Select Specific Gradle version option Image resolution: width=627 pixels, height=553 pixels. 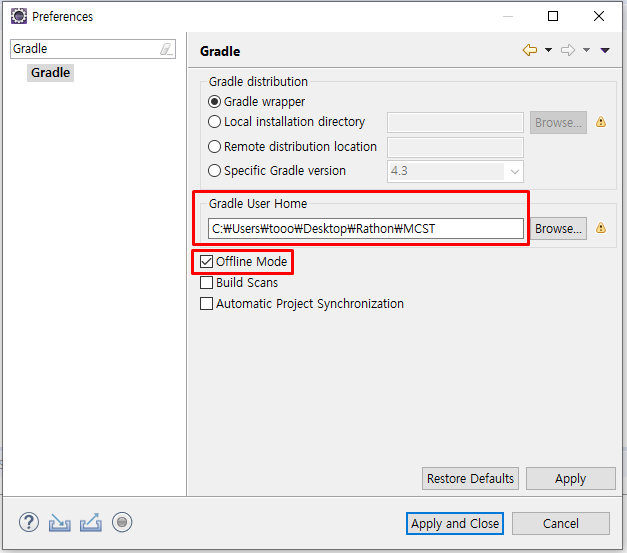pyautogui.click(x=214, y=171)
